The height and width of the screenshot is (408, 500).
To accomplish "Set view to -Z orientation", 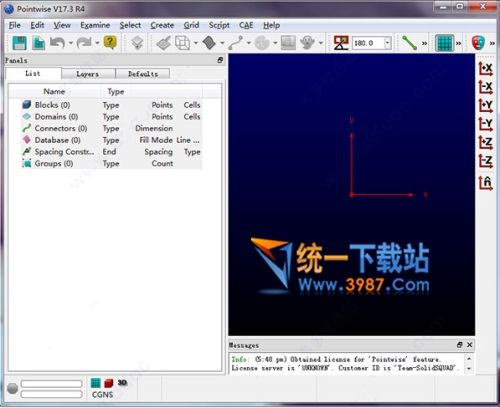I will tap(486, 161).
